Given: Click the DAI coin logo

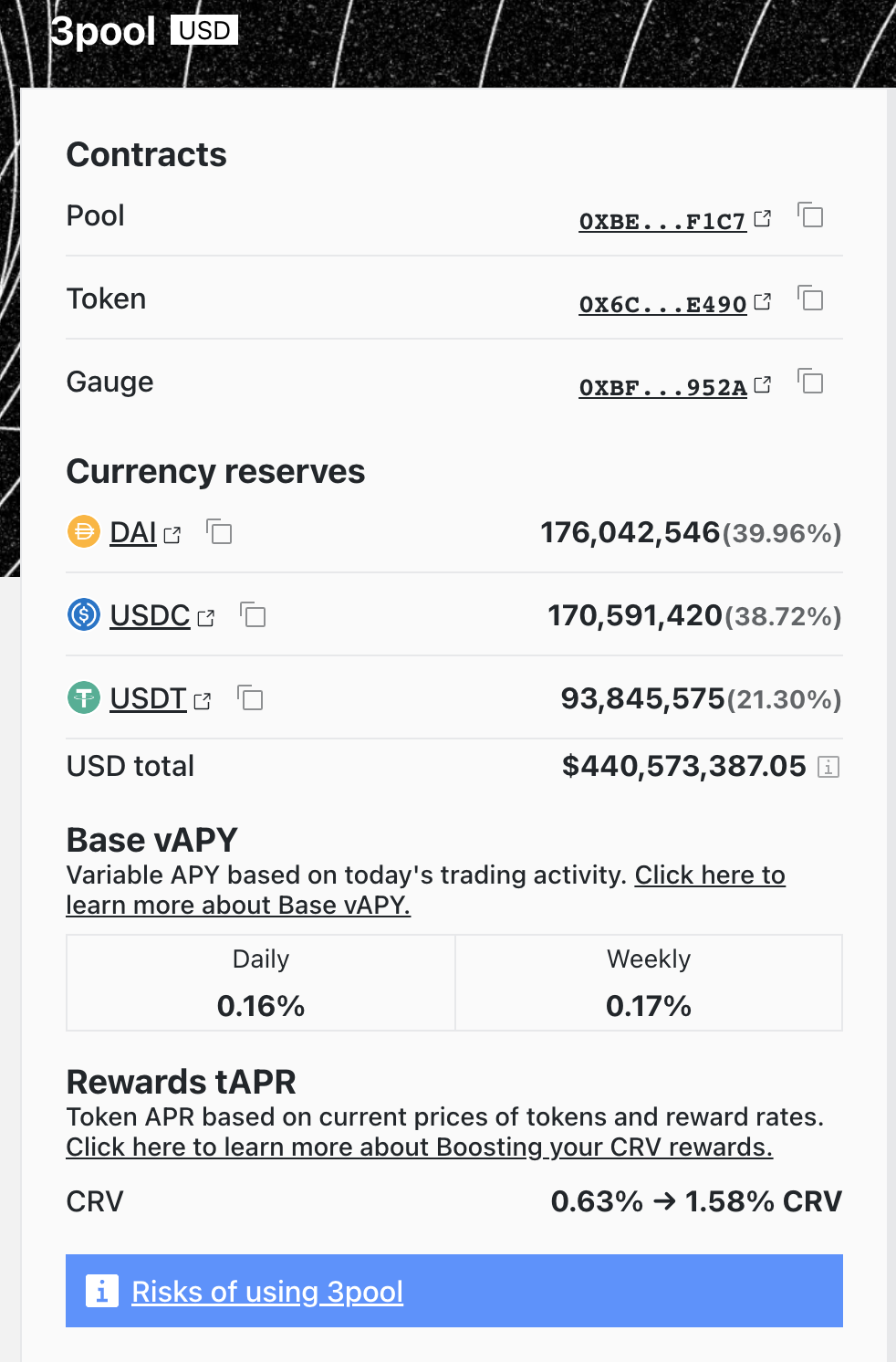Looking at the screenshot, I should click(84, 531).
